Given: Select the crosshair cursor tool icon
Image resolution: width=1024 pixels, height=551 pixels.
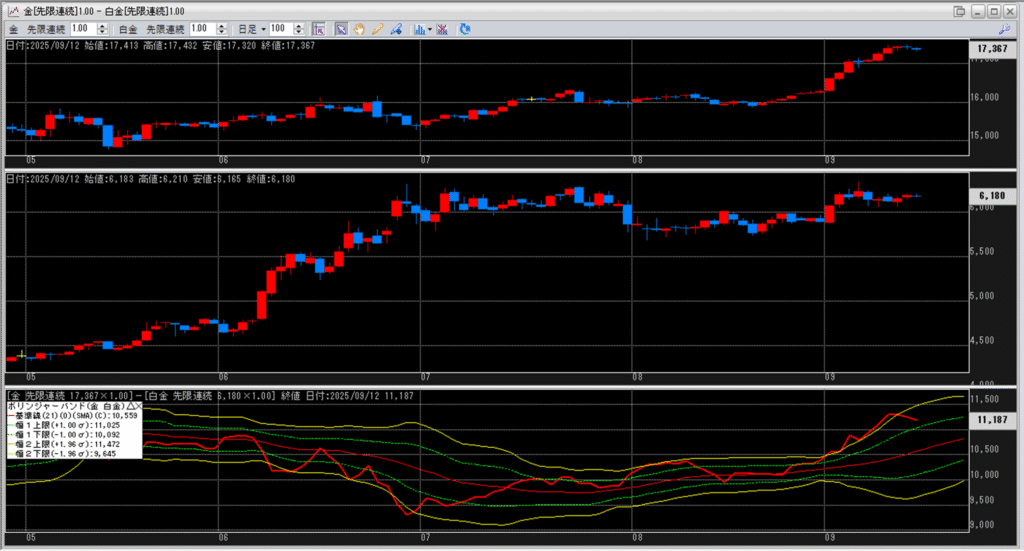Looking at the screenshot, I should [x=320, y=29].
